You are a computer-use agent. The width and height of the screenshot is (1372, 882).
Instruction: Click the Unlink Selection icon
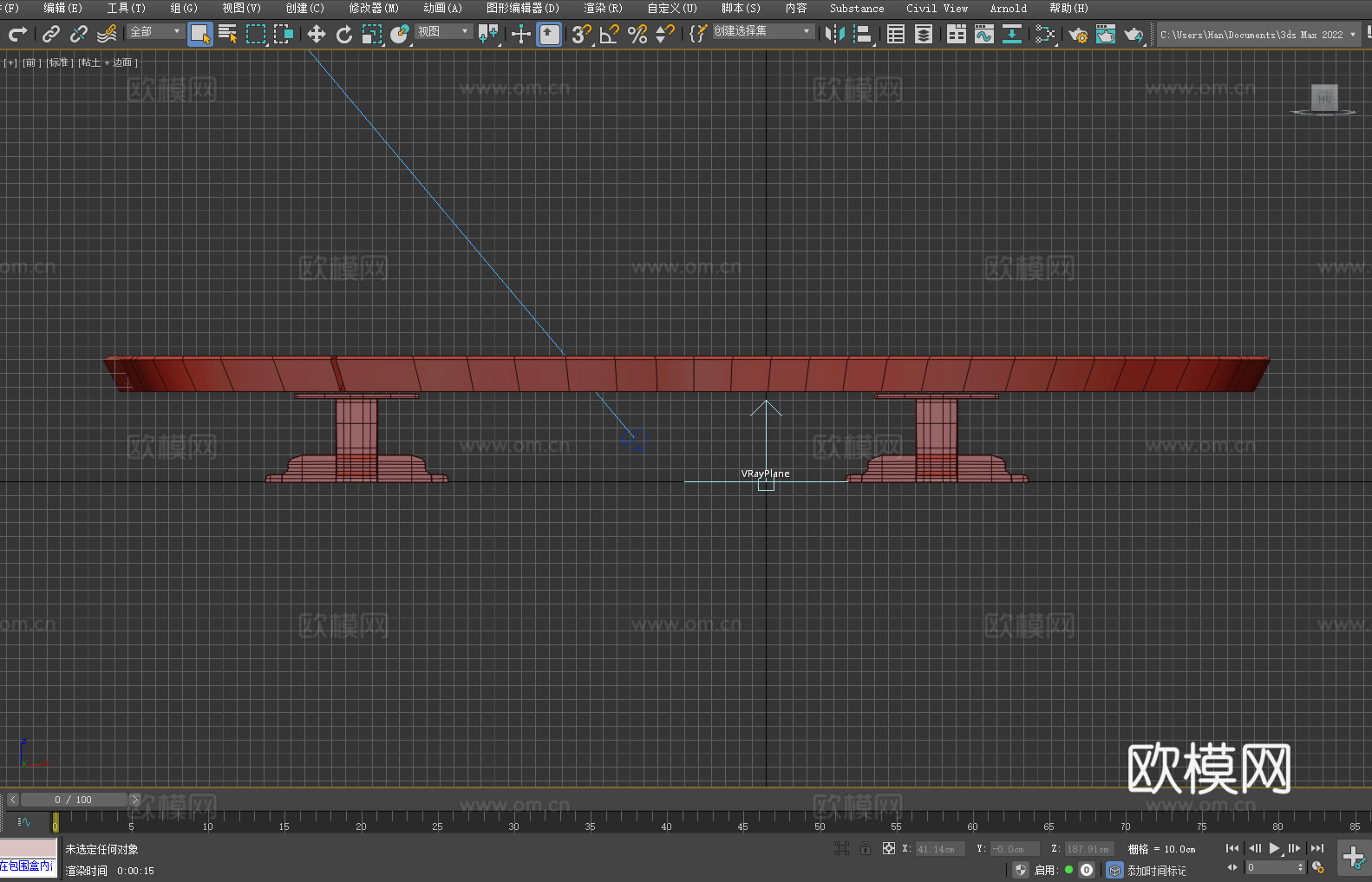79,34
